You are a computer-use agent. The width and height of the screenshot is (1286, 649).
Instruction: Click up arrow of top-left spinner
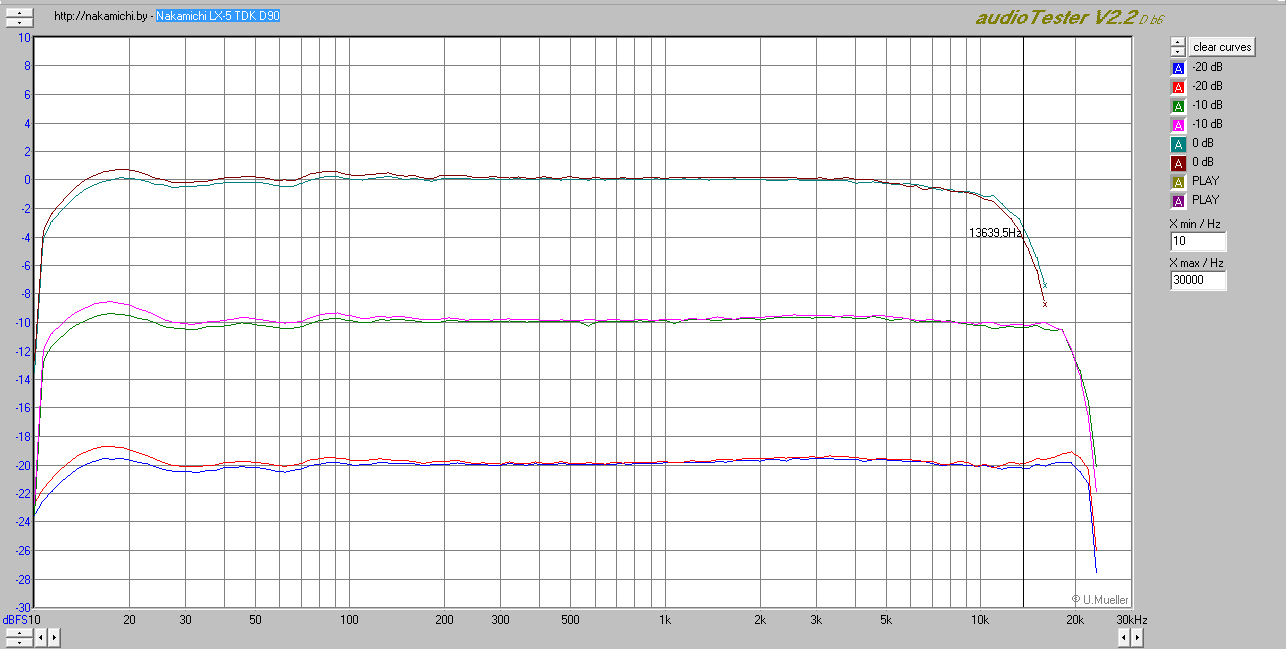click(18, 13)
